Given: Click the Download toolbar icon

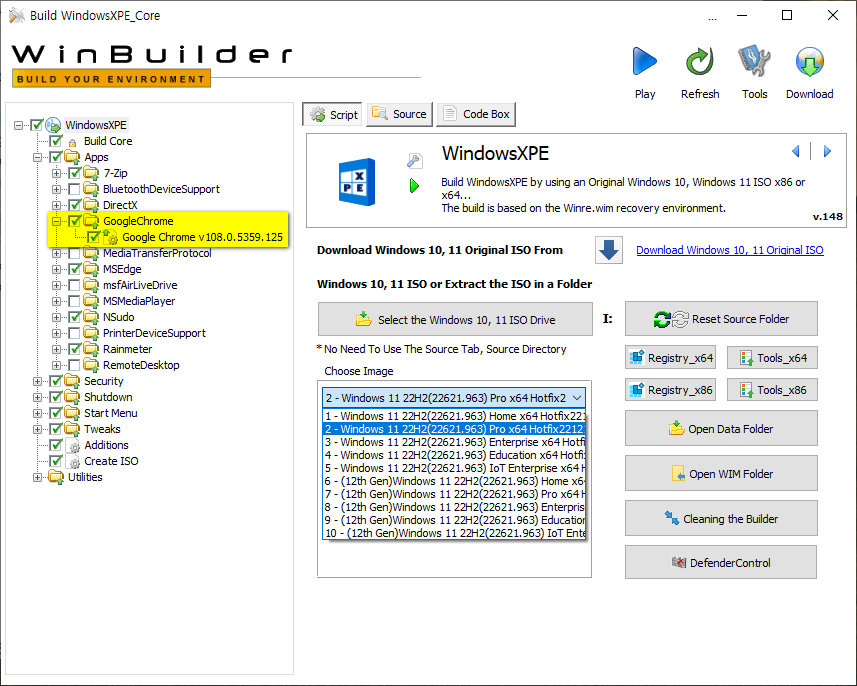Looking at the screenshot, I should coord(809,61).
